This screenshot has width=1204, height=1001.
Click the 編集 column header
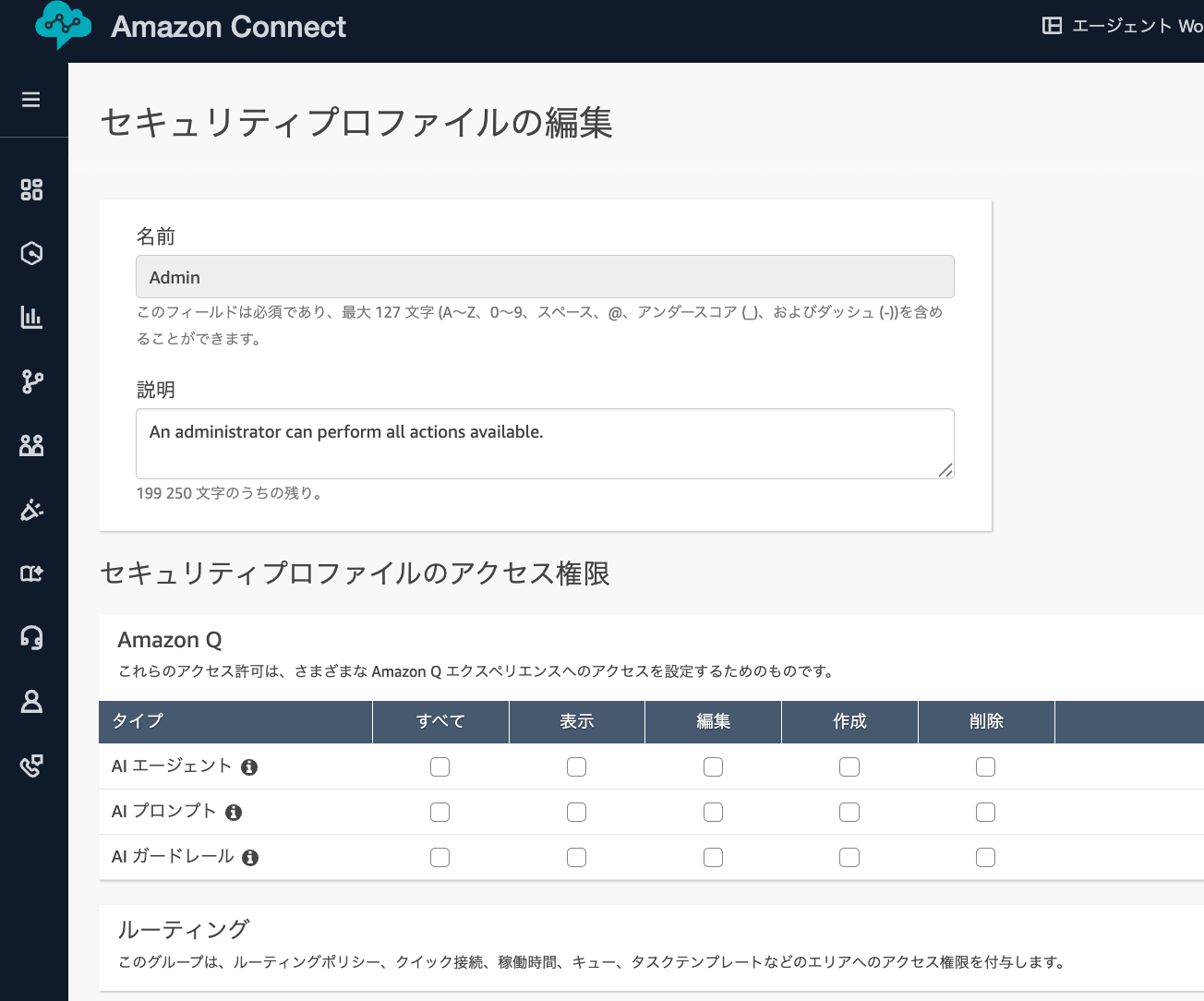pyautogui.click(x=714, y=722)
